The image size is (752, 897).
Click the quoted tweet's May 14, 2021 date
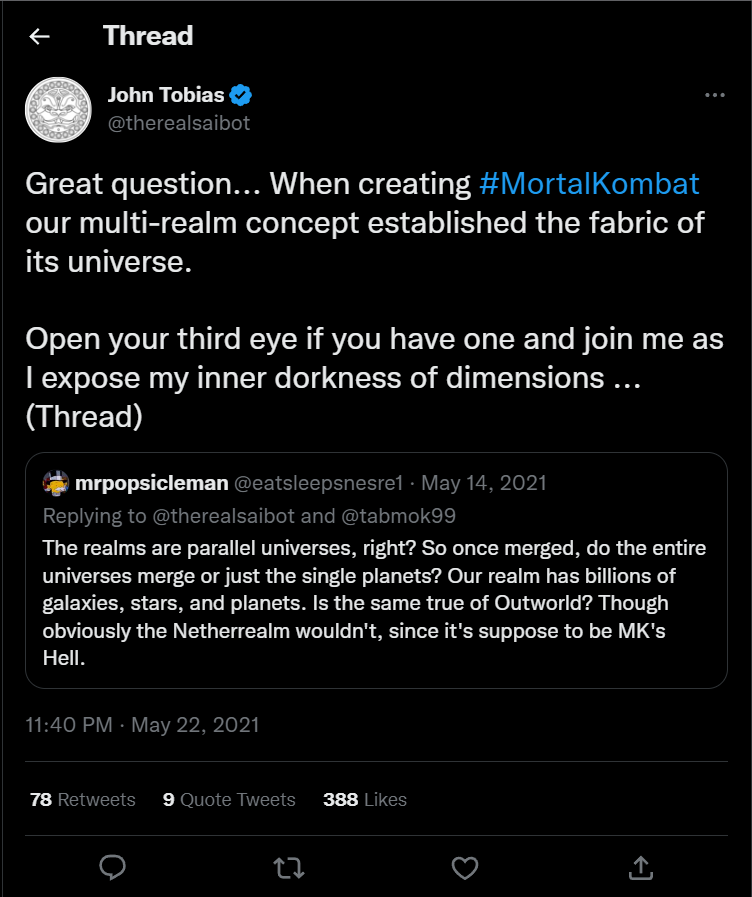(x=484, y=483)
